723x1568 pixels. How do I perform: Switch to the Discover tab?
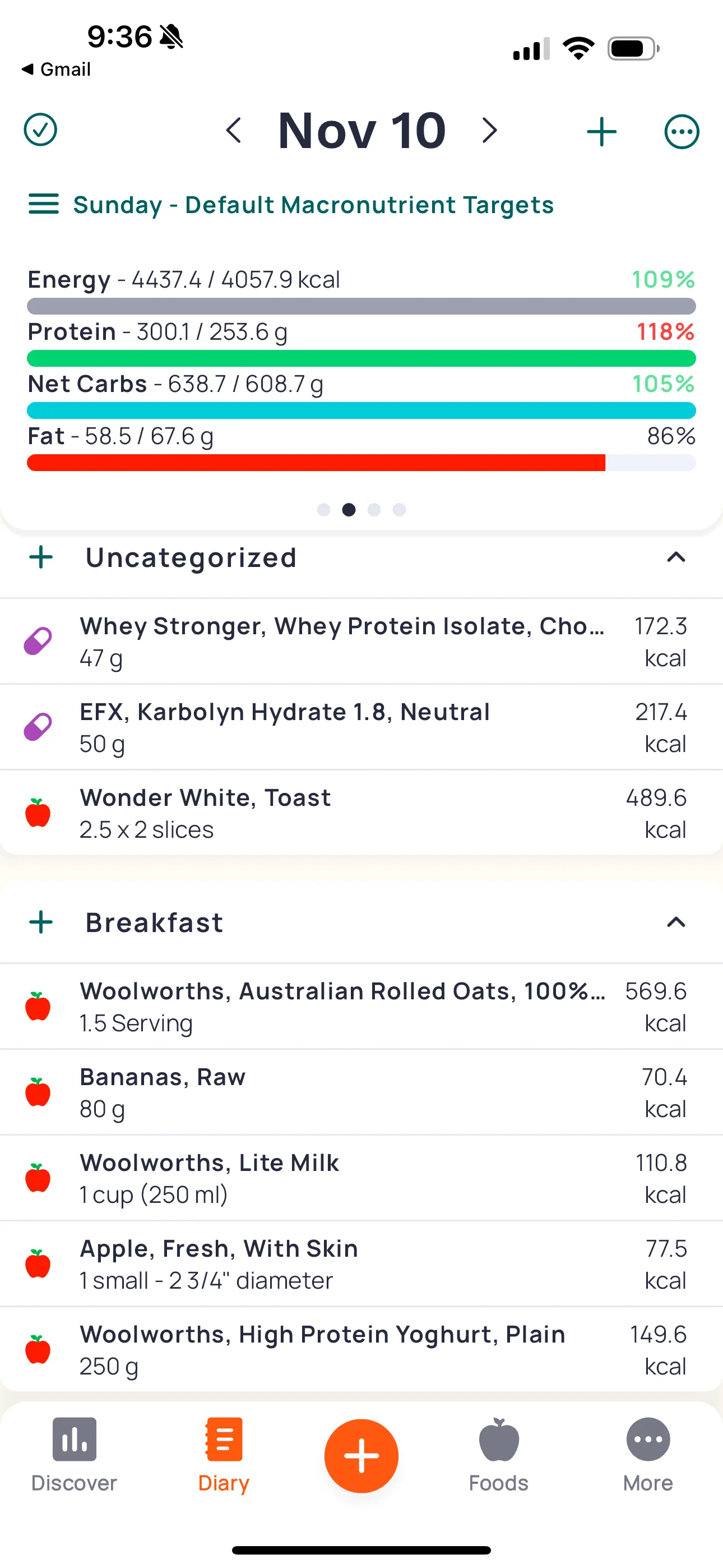pyautogui.click(x=74, y=1456)
